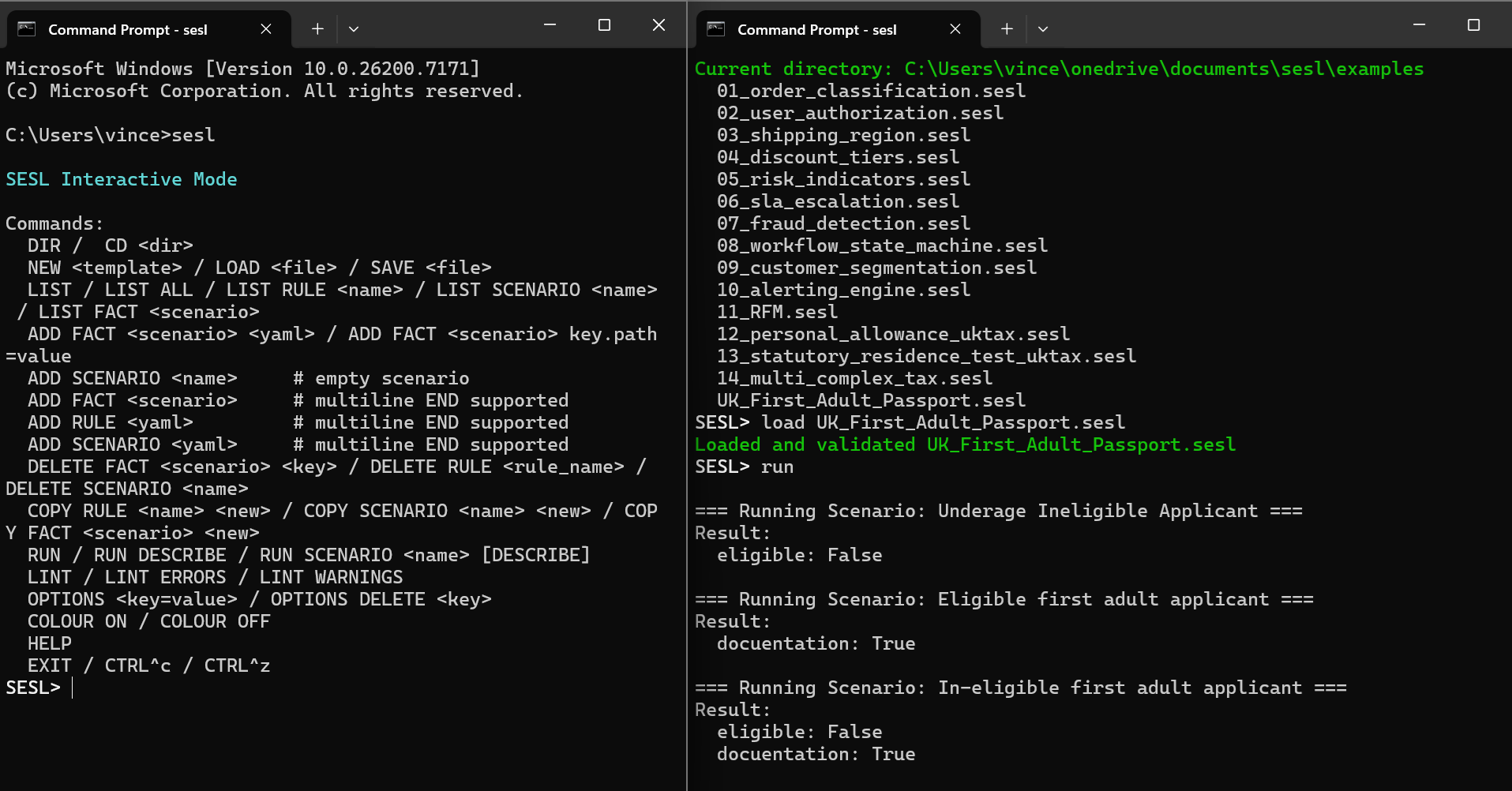Viewport: 1512px width, 791px height.
Task: Click the Command Prompt icon on the left tab
Action: click(27, 29)
